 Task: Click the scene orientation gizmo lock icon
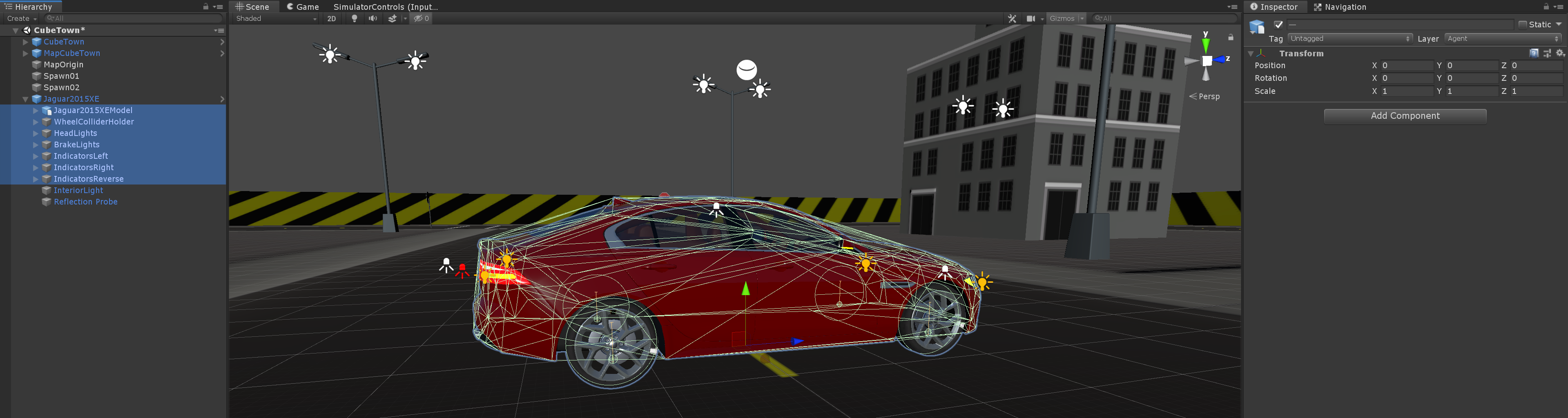point(1231,37)
